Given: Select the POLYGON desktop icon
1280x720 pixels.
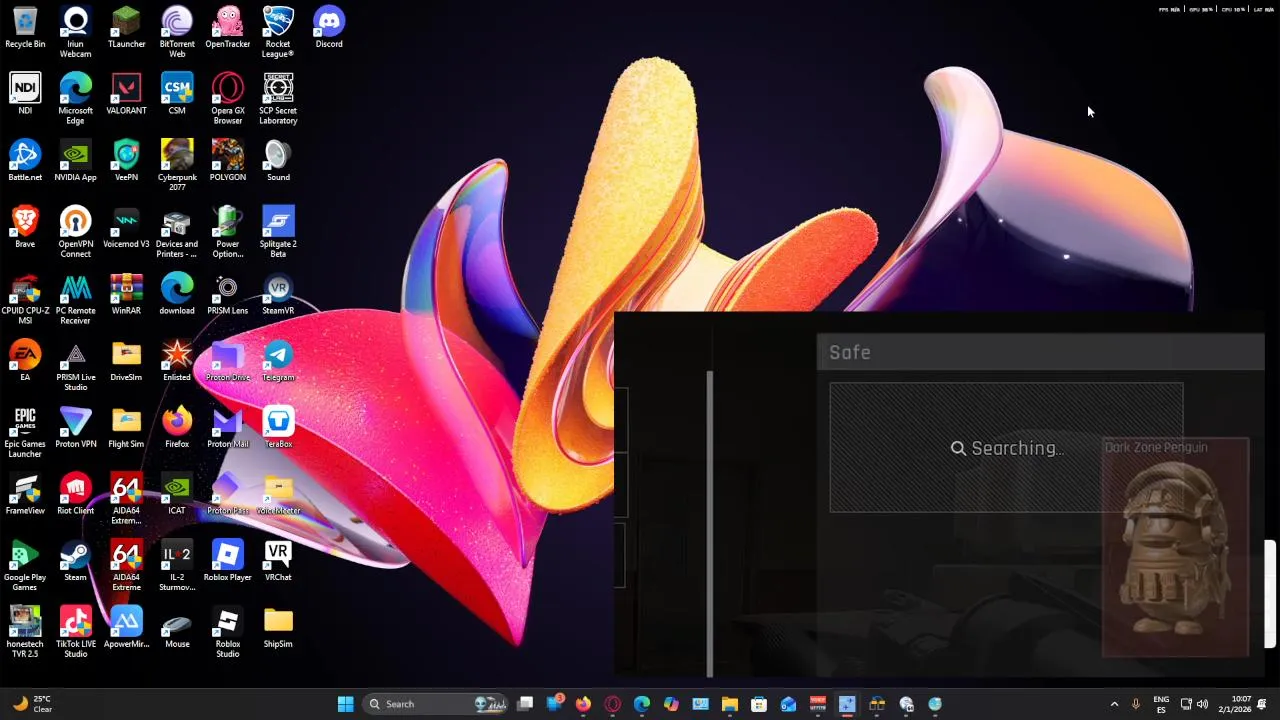Looking at the screenshot, I should pyautogui.click(x=228, y=161).
